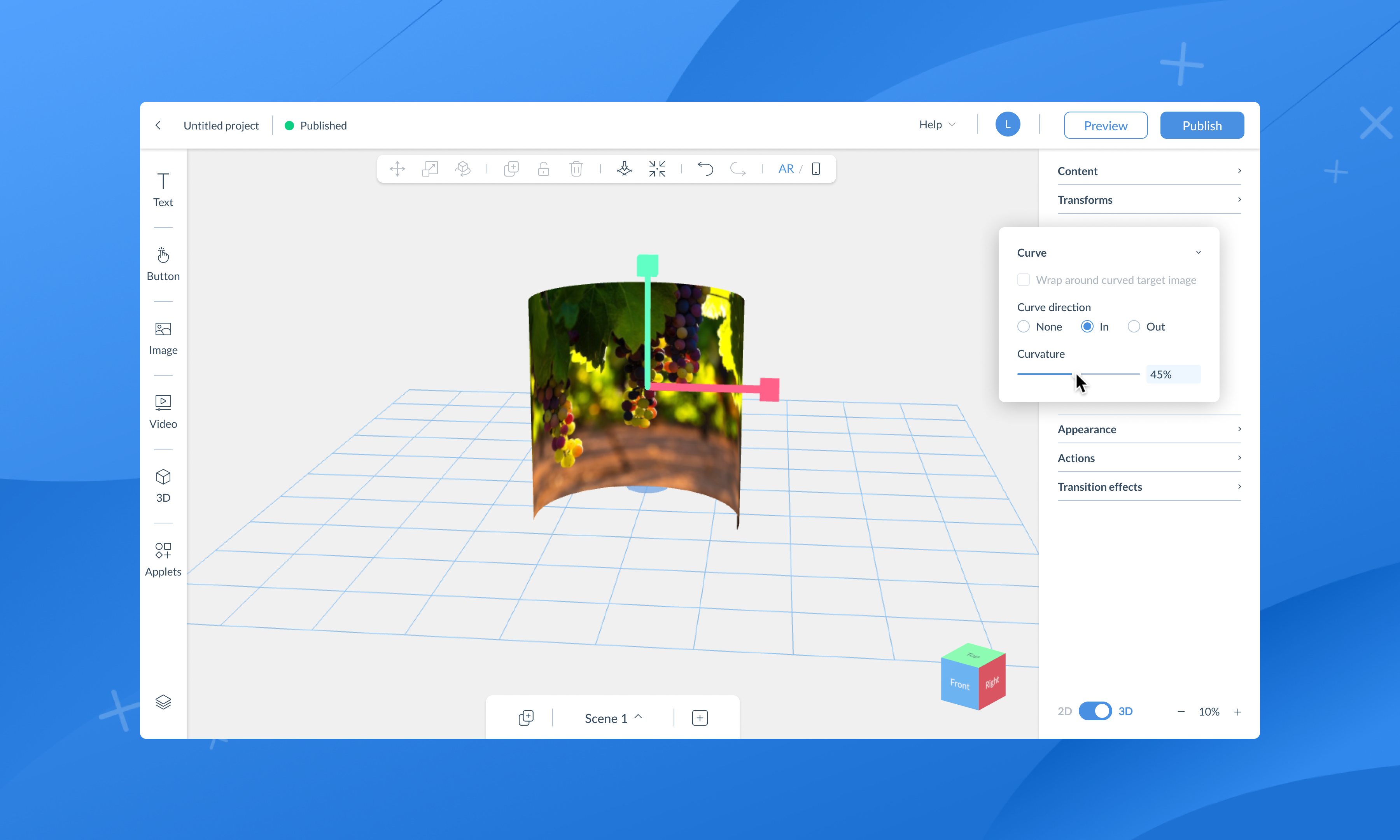Click the Published status indicator
This screenshot has width=1400, height=840.
(315, 125)
